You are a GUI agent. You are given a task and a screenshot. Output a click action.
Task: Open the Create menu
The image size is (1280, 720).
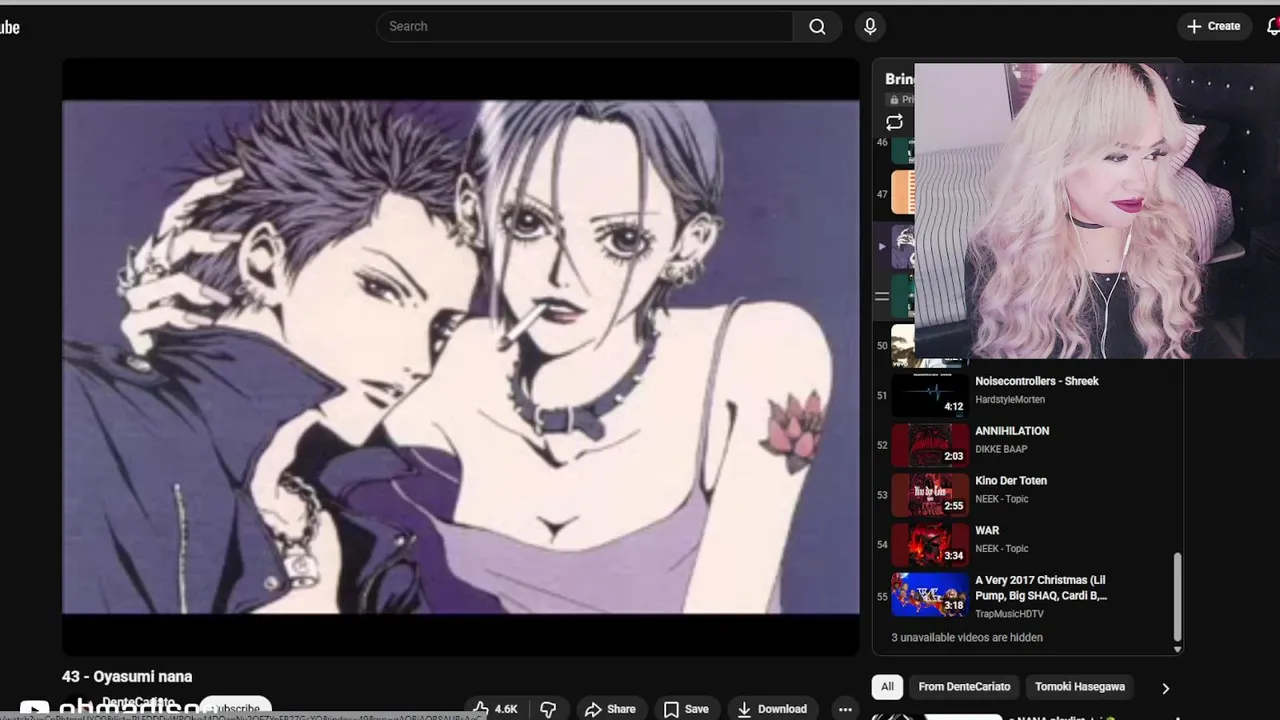click(1214, 27)
